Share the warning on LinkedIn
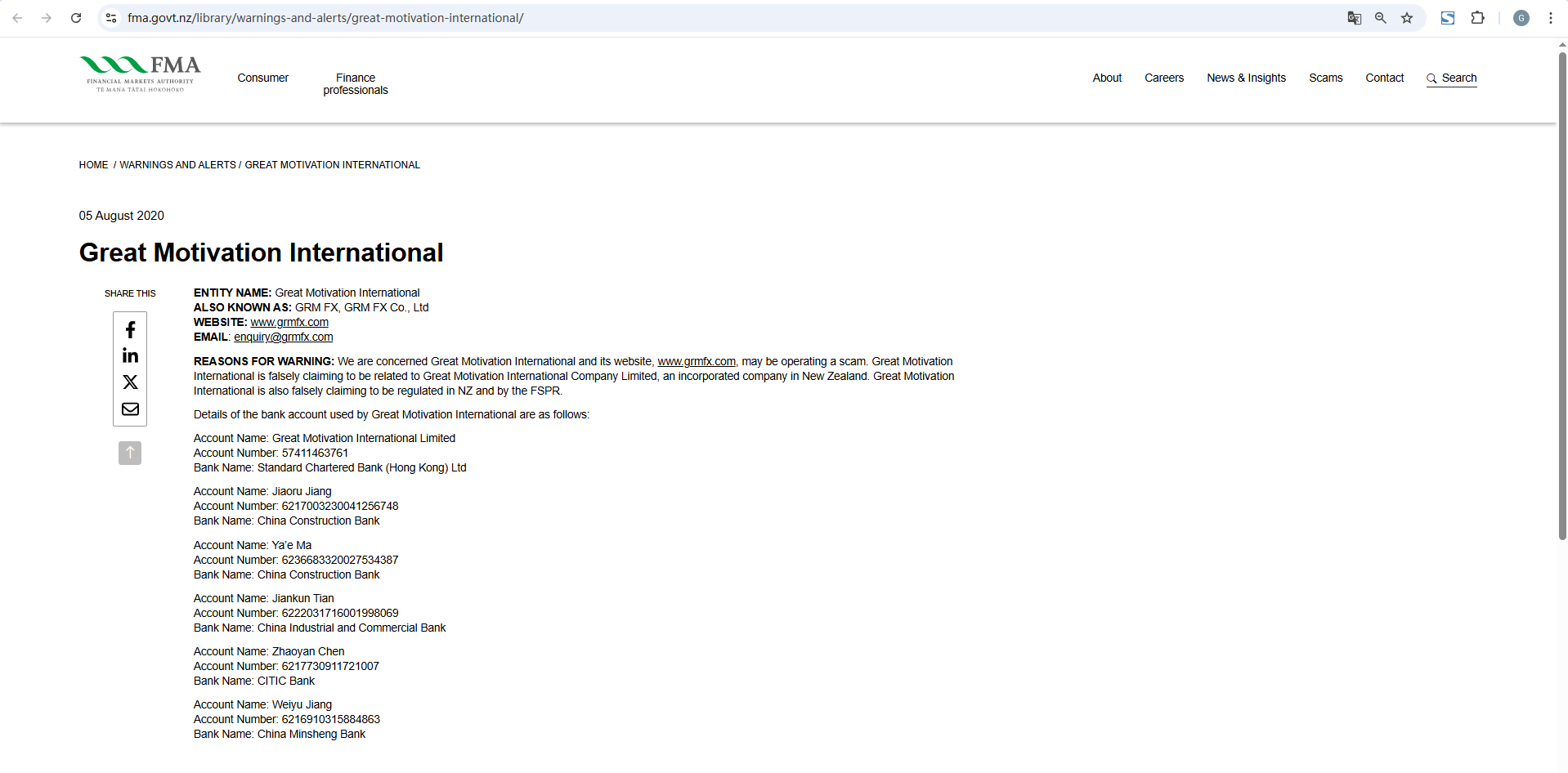Viewport: 1568px width, 773px height. pyautogui.click(x=130, y=356)
